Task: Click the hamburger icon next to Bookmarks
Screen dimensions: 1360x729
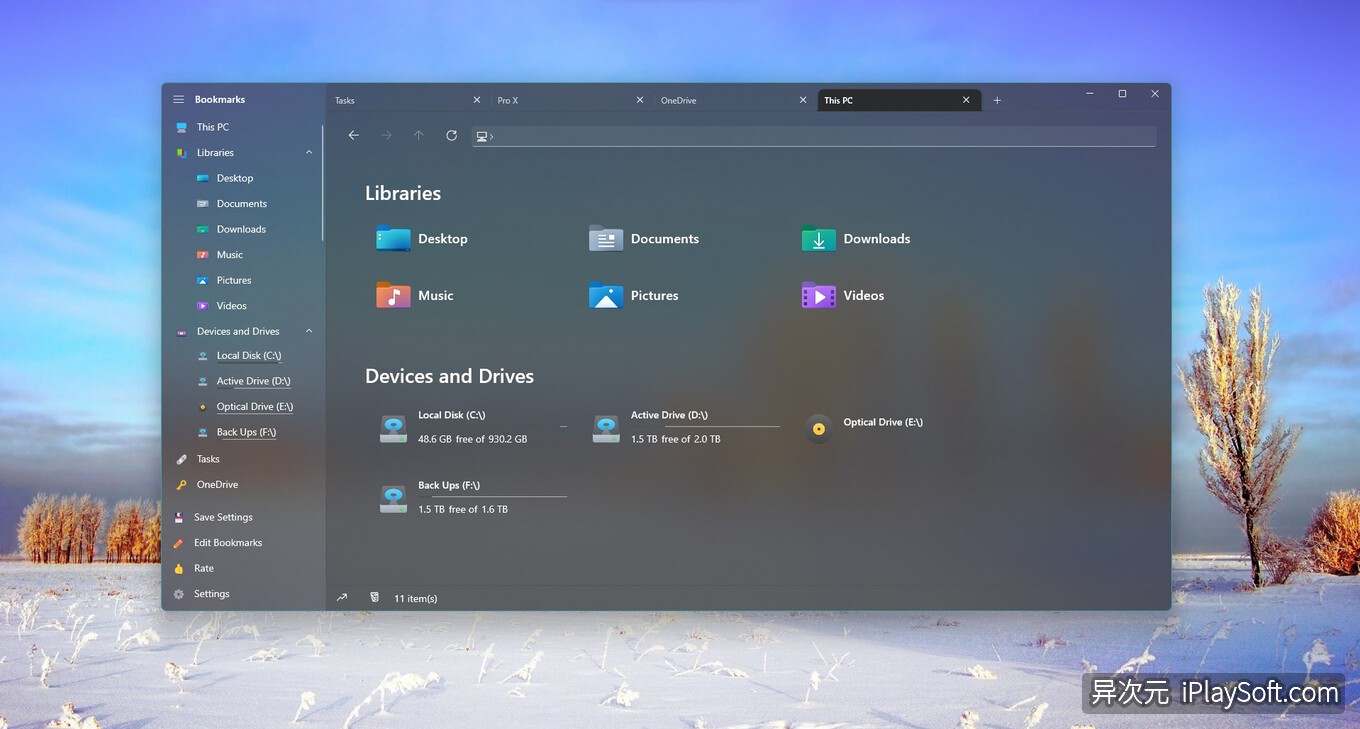Action: point(178,99)
